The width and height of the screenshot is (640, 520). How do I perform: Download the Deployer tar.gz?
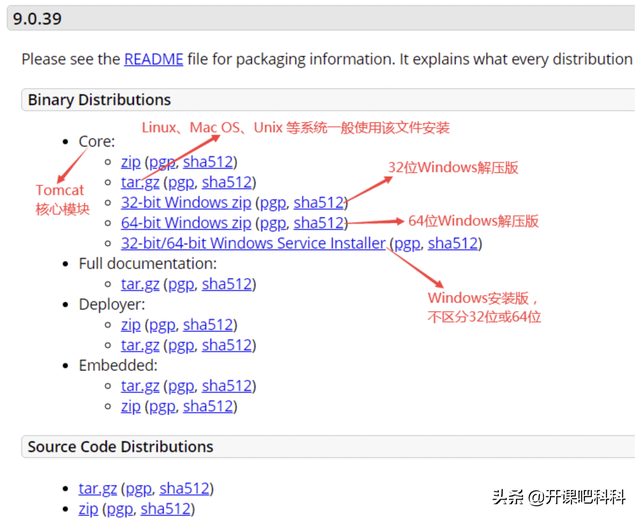click(x=140, y=346)
